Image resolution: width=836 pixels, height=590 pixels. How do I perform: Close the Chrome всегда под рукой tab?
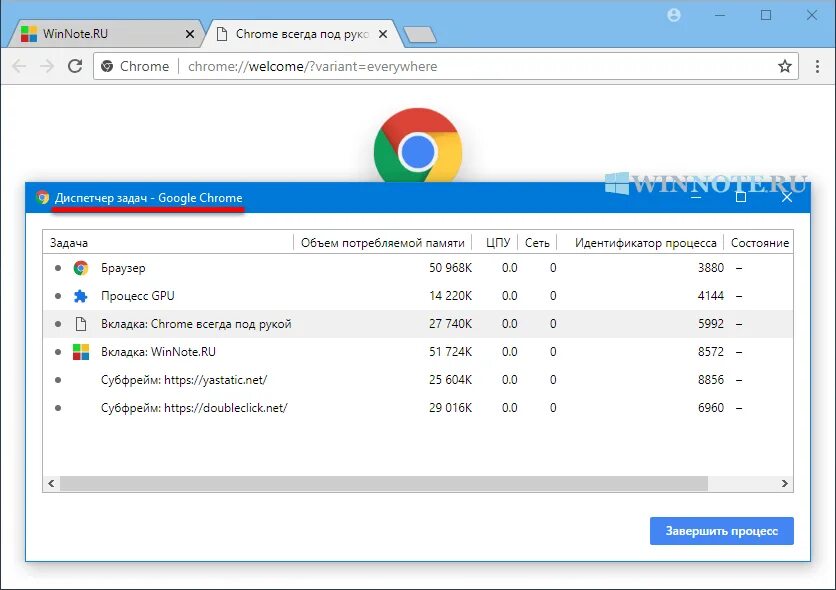[x=383, y=34]
